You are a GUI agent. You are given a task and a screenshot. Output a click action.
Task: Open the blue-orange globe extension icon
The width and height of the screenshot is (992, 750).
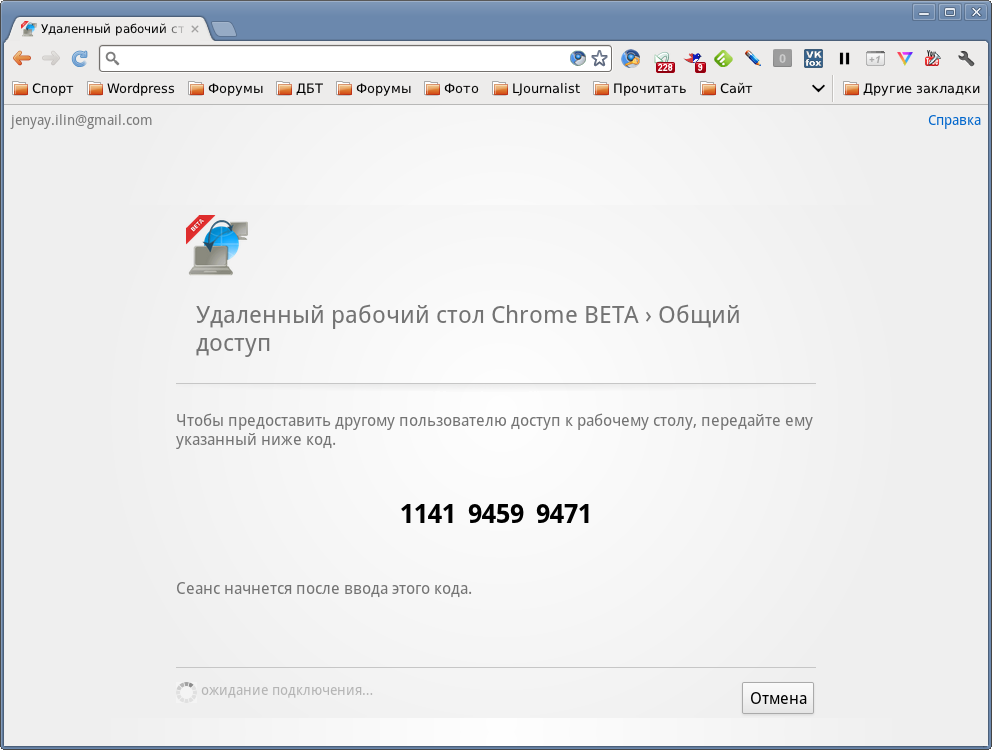(630, 59)
